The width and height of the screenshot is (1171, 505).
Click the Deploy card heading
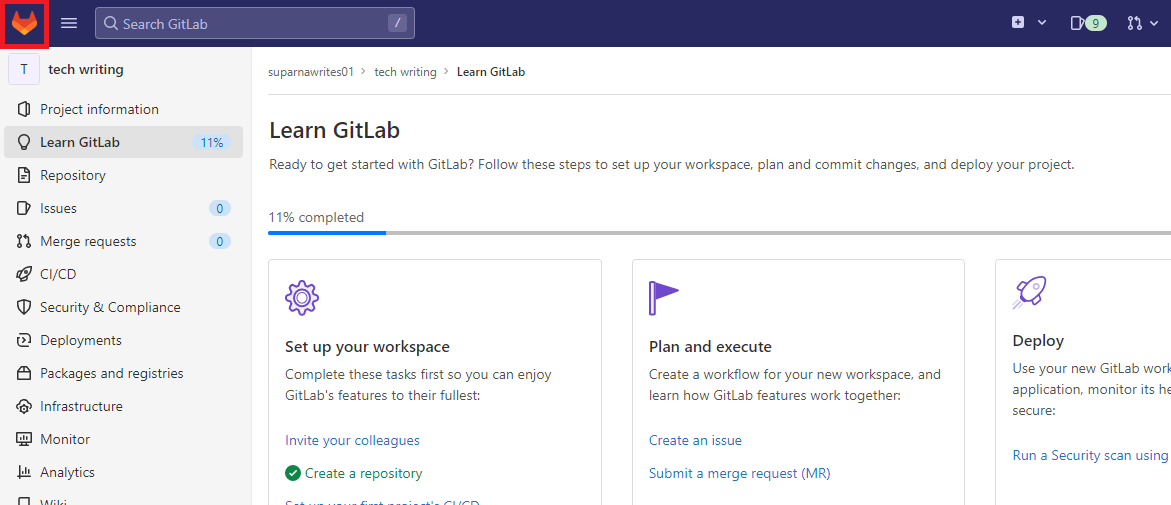[x=1038, y=341]
